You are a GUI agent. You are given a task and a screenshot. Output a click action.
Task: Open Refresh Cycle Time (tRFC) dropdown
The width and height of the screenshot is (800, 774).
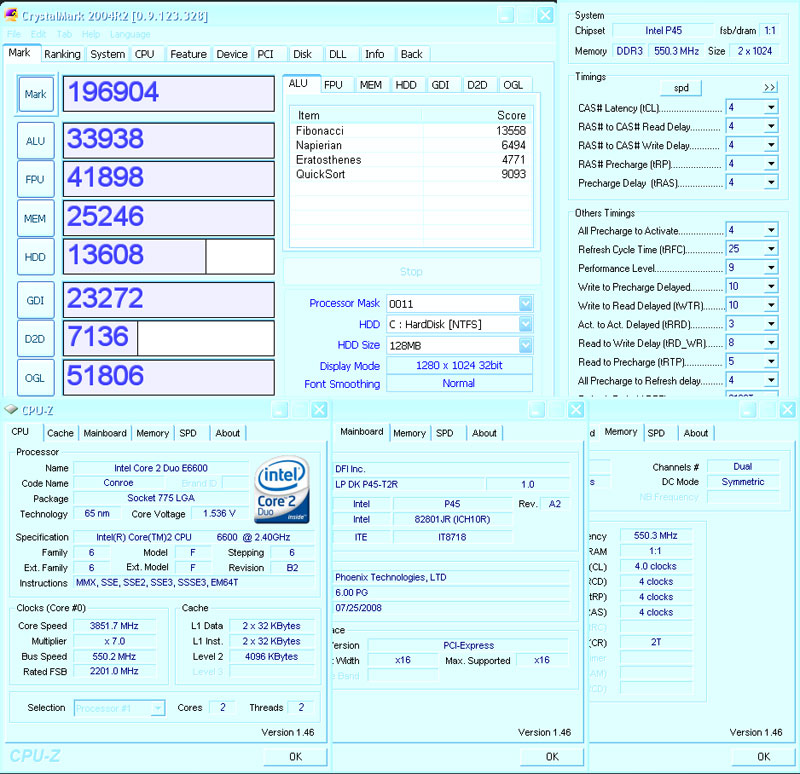point(771,249)
